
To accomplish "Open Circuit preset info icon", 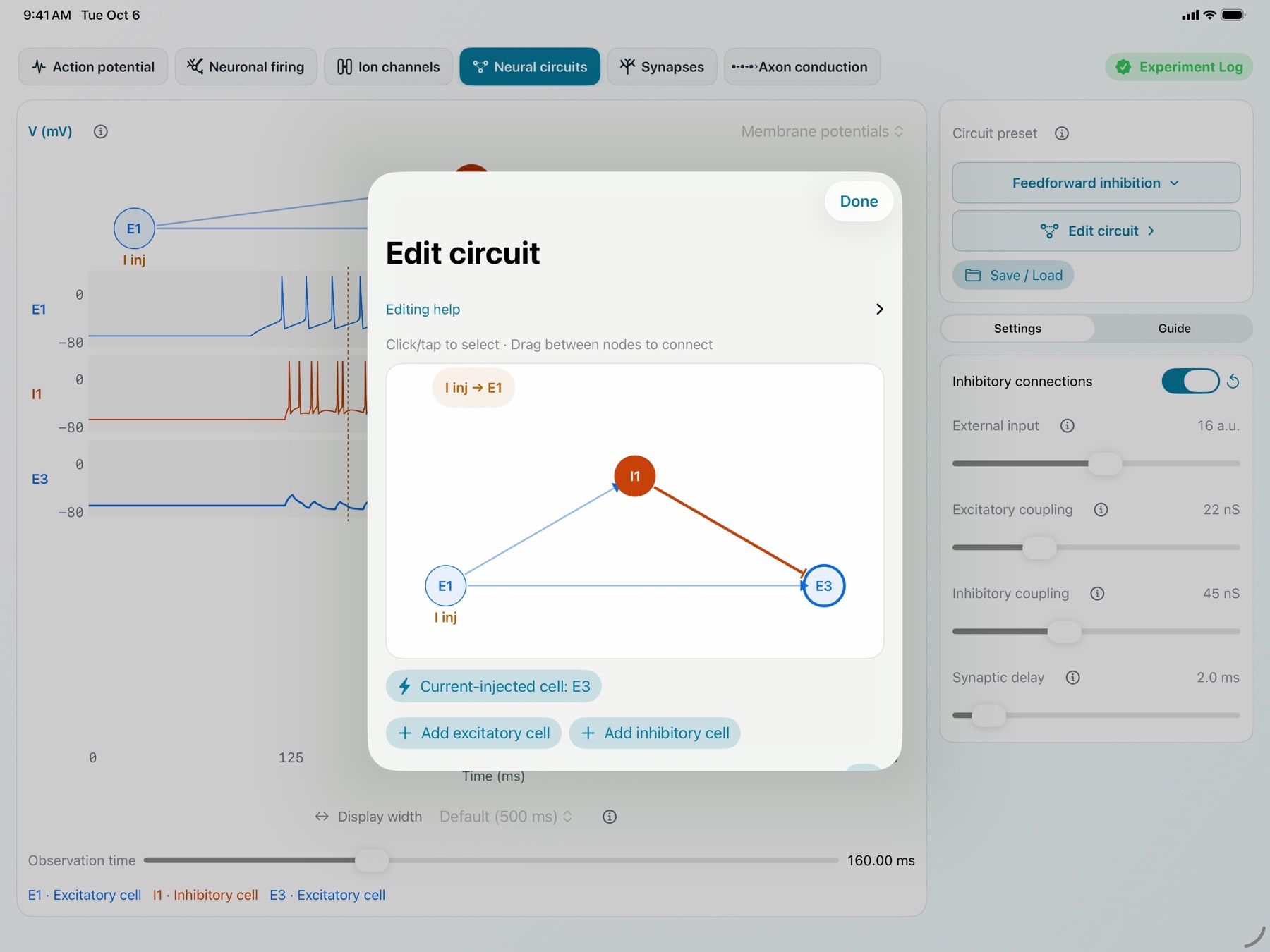I will 1062,133.
